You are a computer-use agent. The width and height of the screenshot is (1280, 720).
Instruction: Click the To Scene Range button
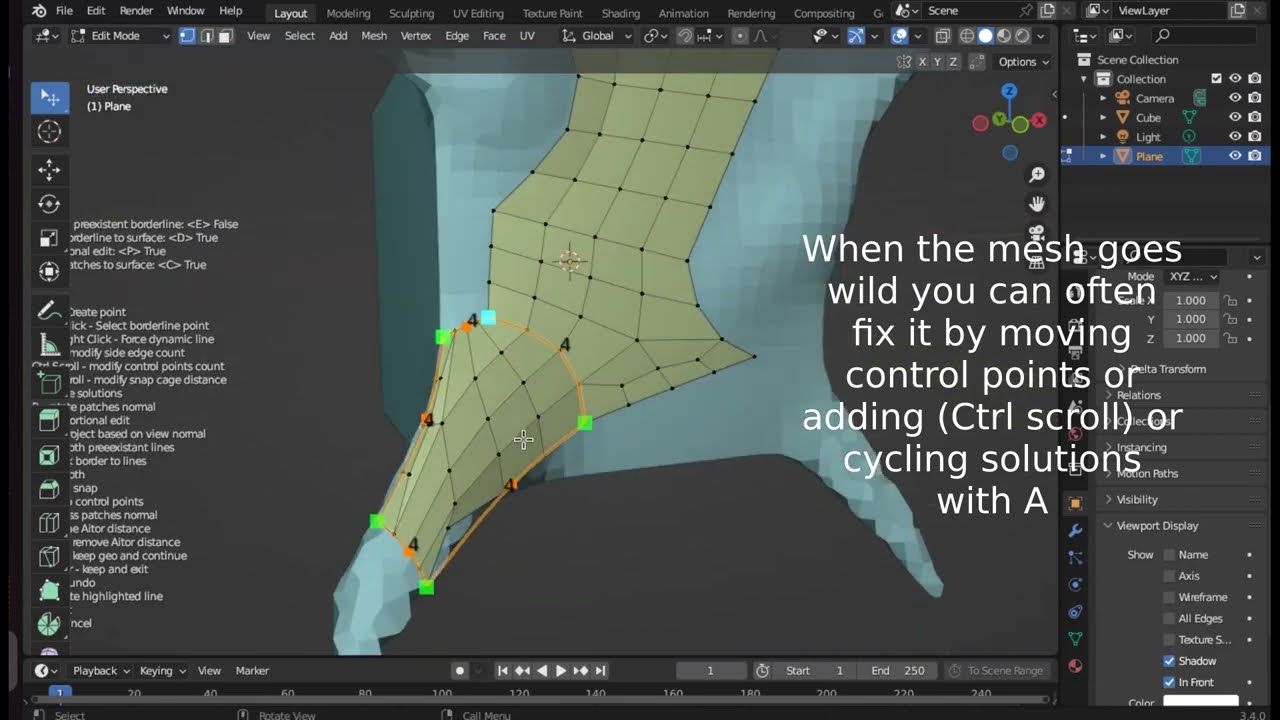[x=997, y=670]
